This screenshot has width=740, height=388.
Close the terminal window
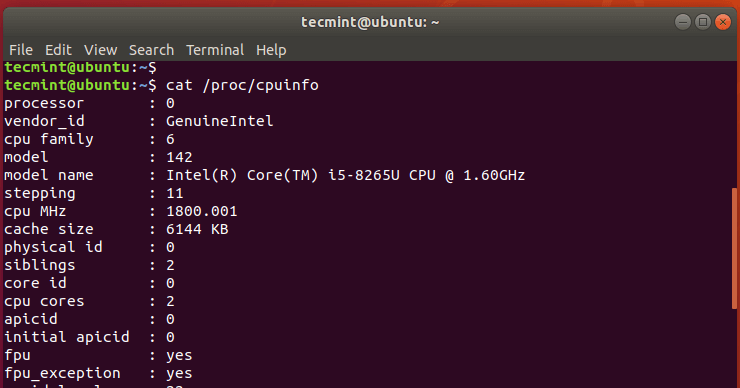(x=723, y=22)
